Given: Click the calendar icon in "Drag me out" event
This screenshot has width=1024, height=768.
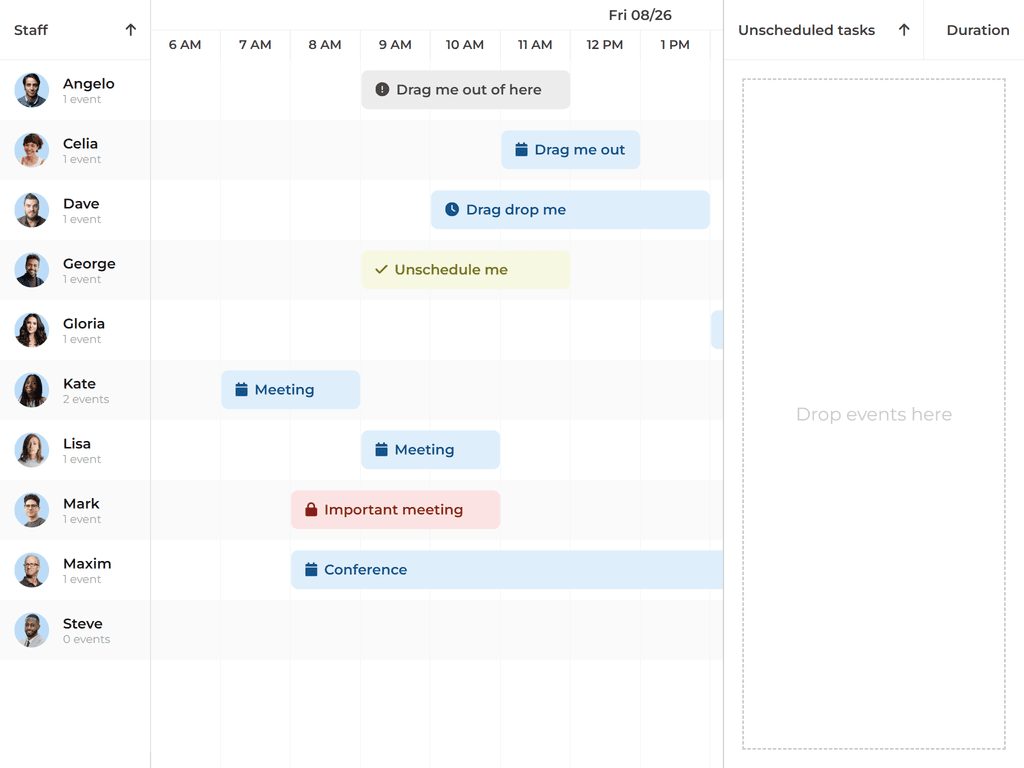Looking at the screenshot, I should (x=520, y=149).
